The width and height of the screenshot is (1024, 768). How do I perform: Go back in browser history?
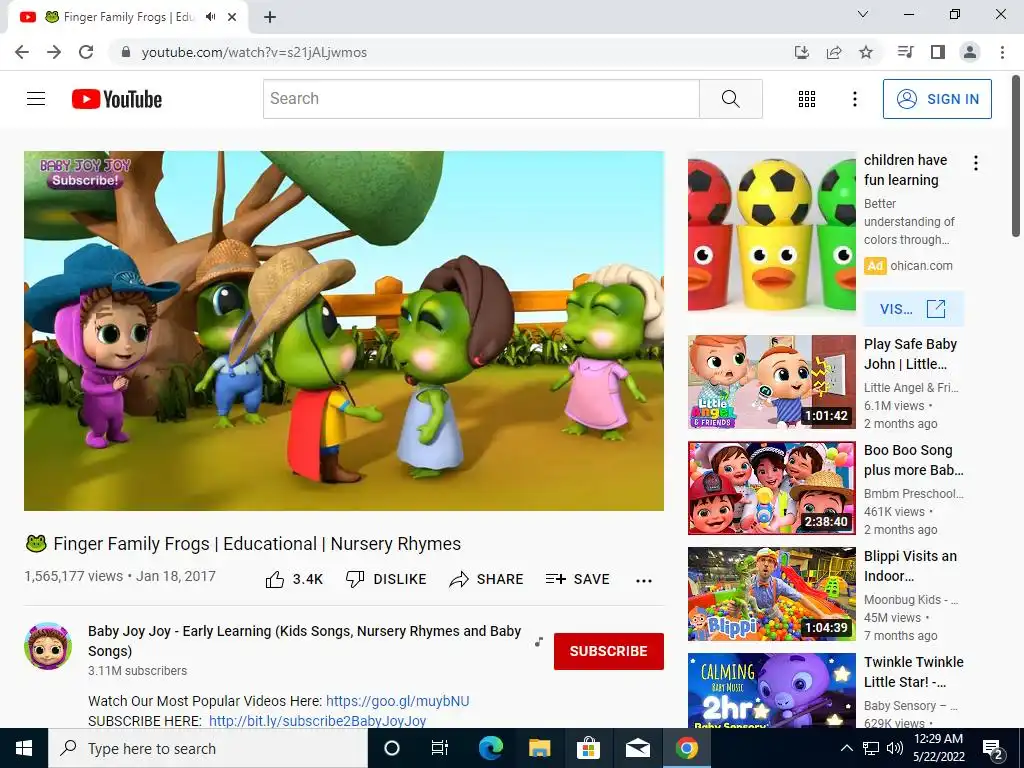[22, 52]
